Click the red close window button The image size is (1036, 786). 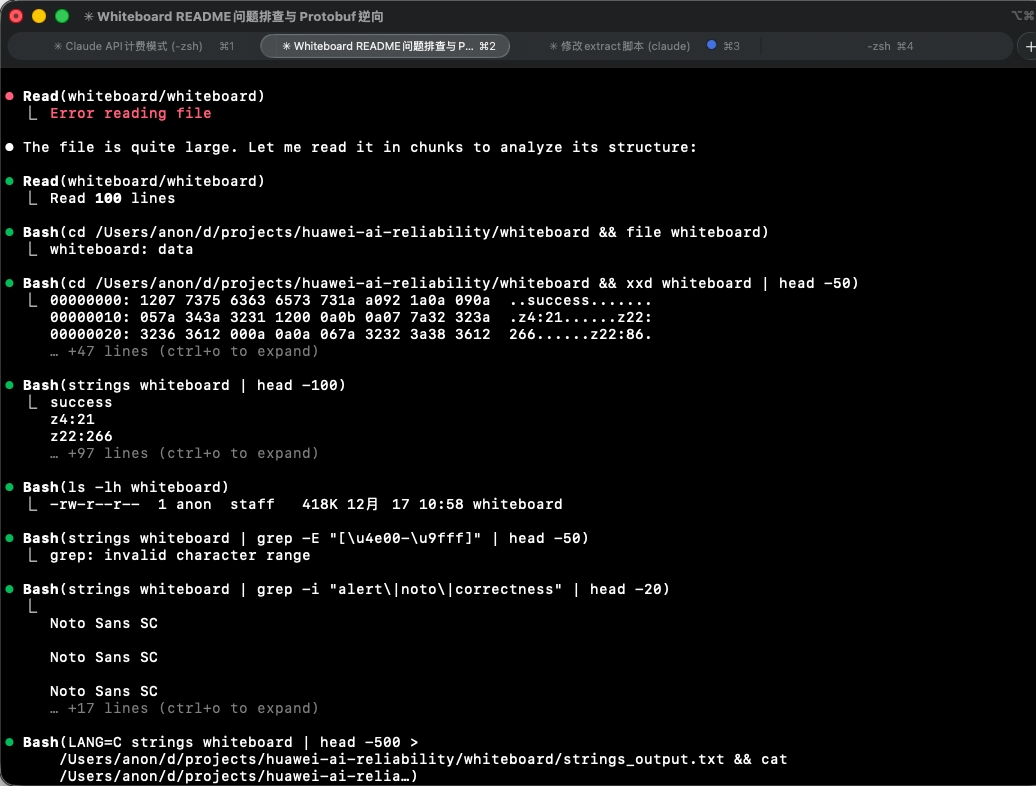(x=16, y=16)
